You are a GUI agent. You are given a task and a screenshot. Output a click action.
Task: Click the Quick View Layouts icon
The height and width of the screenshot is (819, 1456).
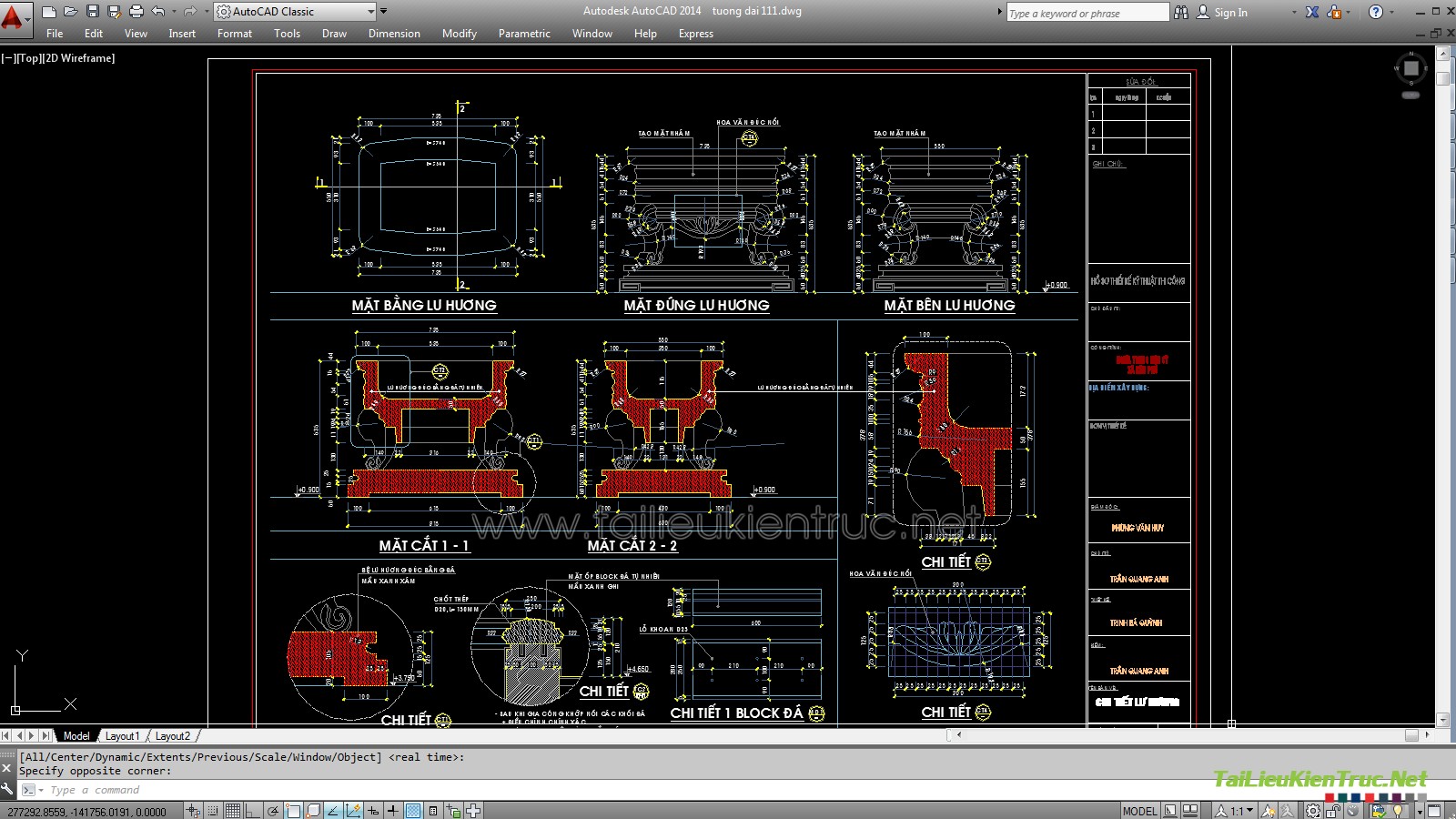pos(1170,810)
